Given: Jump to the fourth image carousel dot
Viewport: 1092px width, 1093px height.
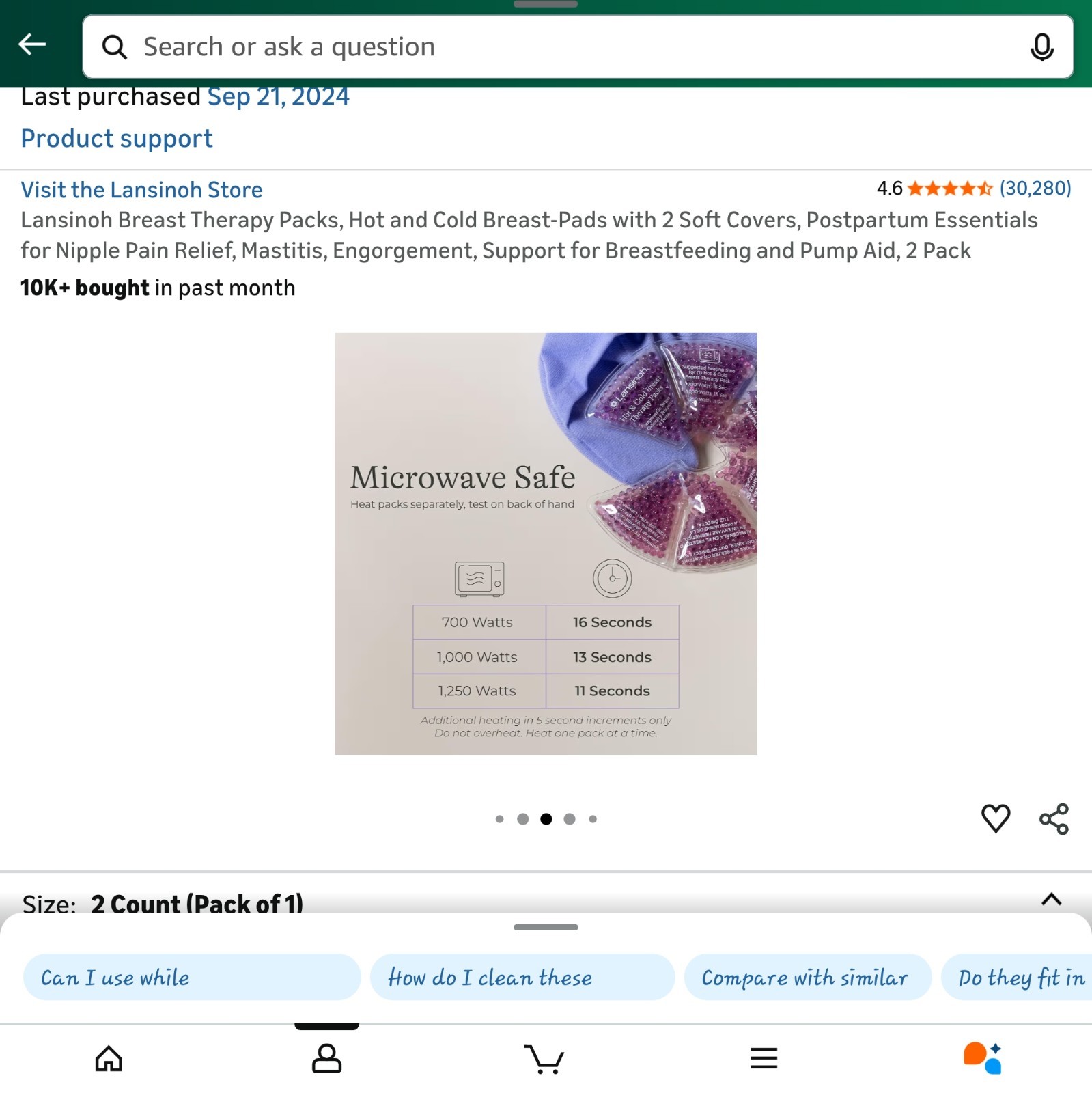Looking at the screenshot, I should pyautogui.click(x=570, y=819).
